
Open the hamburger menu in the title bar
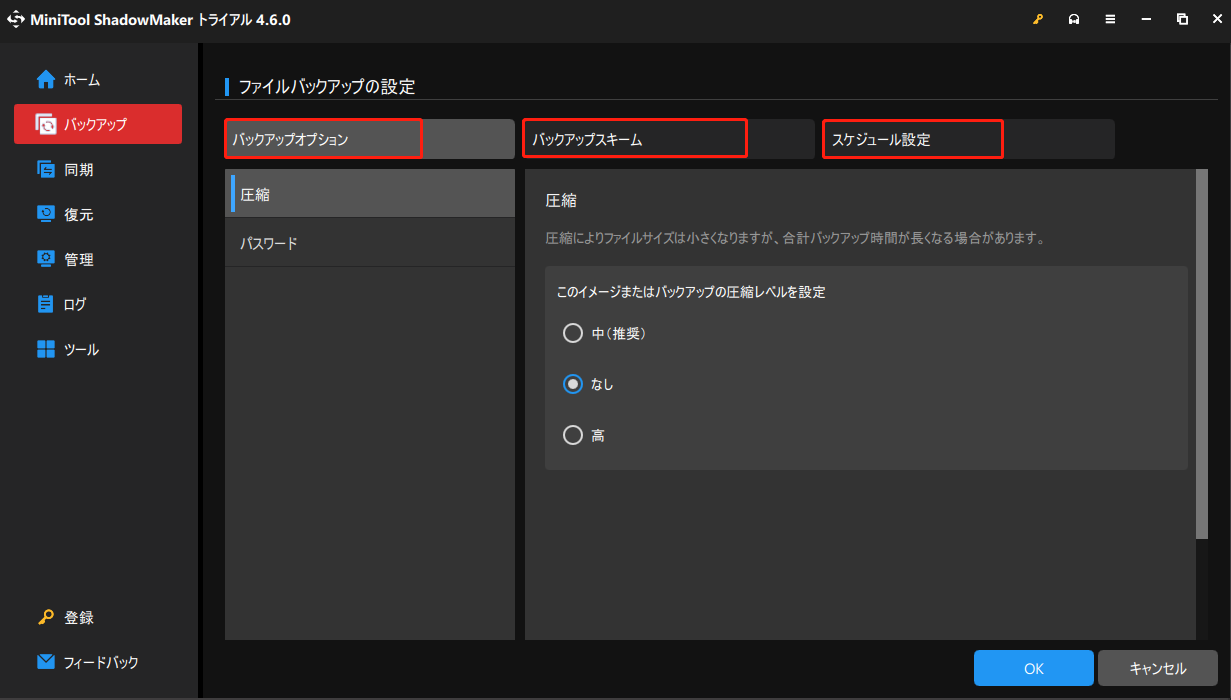pos(1110,19)
